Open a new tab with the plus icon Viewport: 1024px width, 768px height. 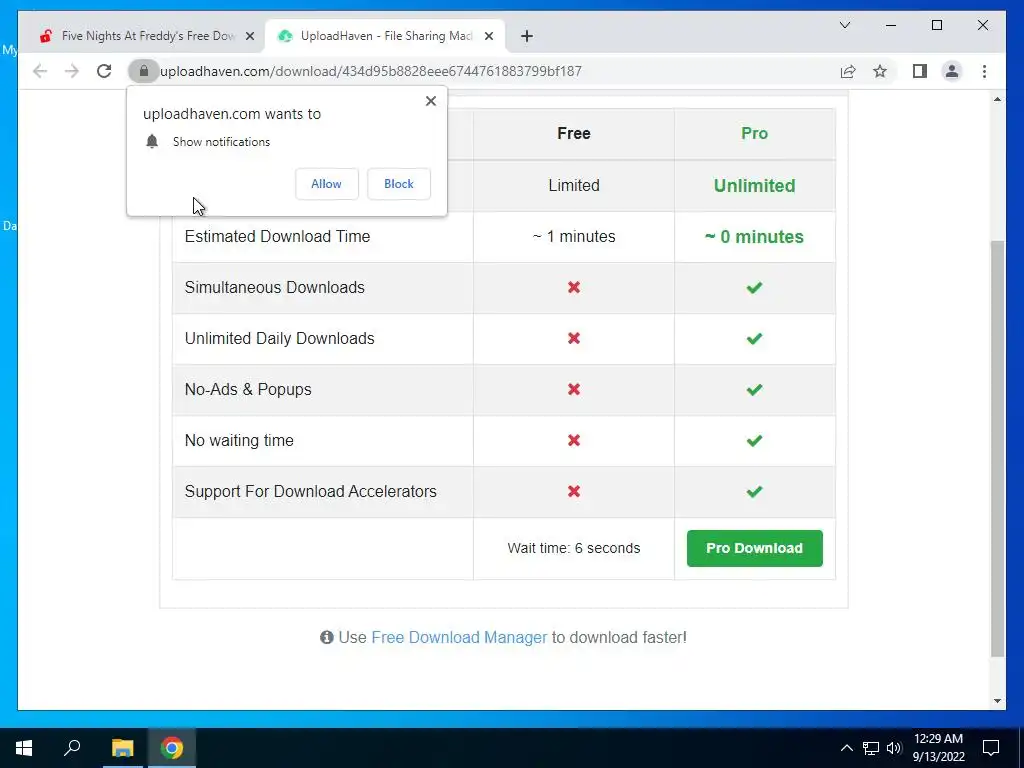pyautogui.click(x=527, y=36)
